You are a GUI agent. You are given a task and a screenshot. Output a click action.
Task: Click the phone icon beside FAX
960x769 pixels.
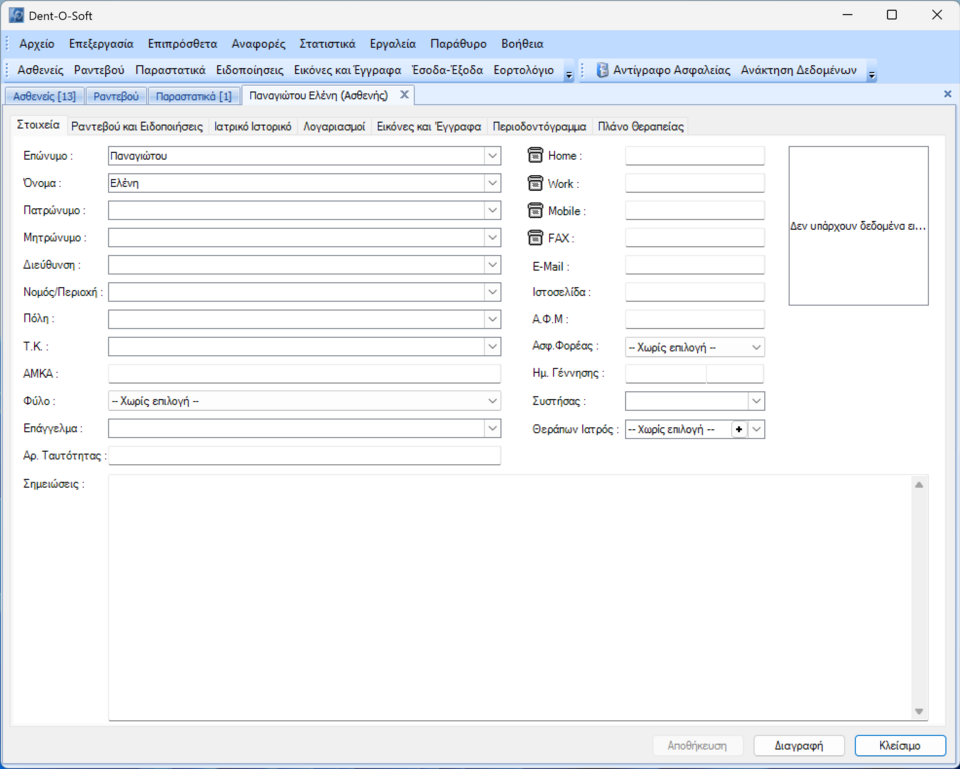535,238
